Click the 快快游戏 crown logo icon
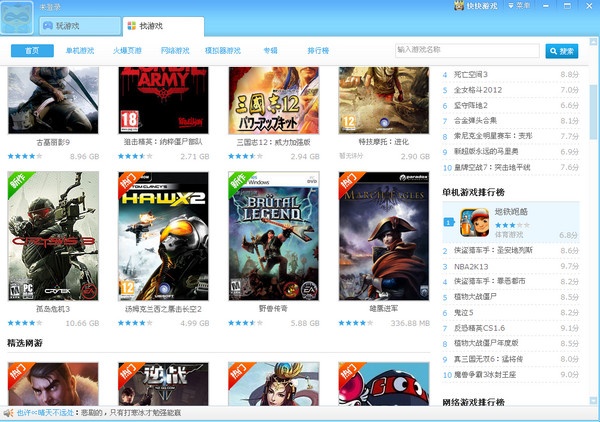Viewport: 600px width, 422px height. (x=459, y=6)
